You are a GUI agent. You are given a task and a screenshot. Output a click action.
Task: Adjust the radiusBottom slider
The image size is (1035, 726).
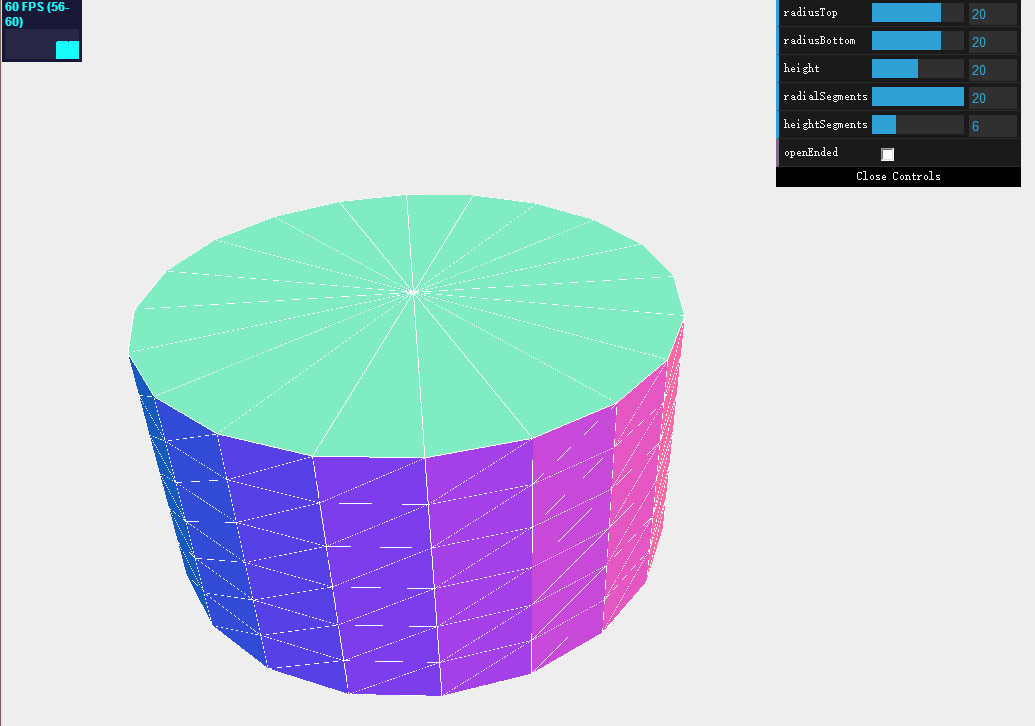click(917, 41)
